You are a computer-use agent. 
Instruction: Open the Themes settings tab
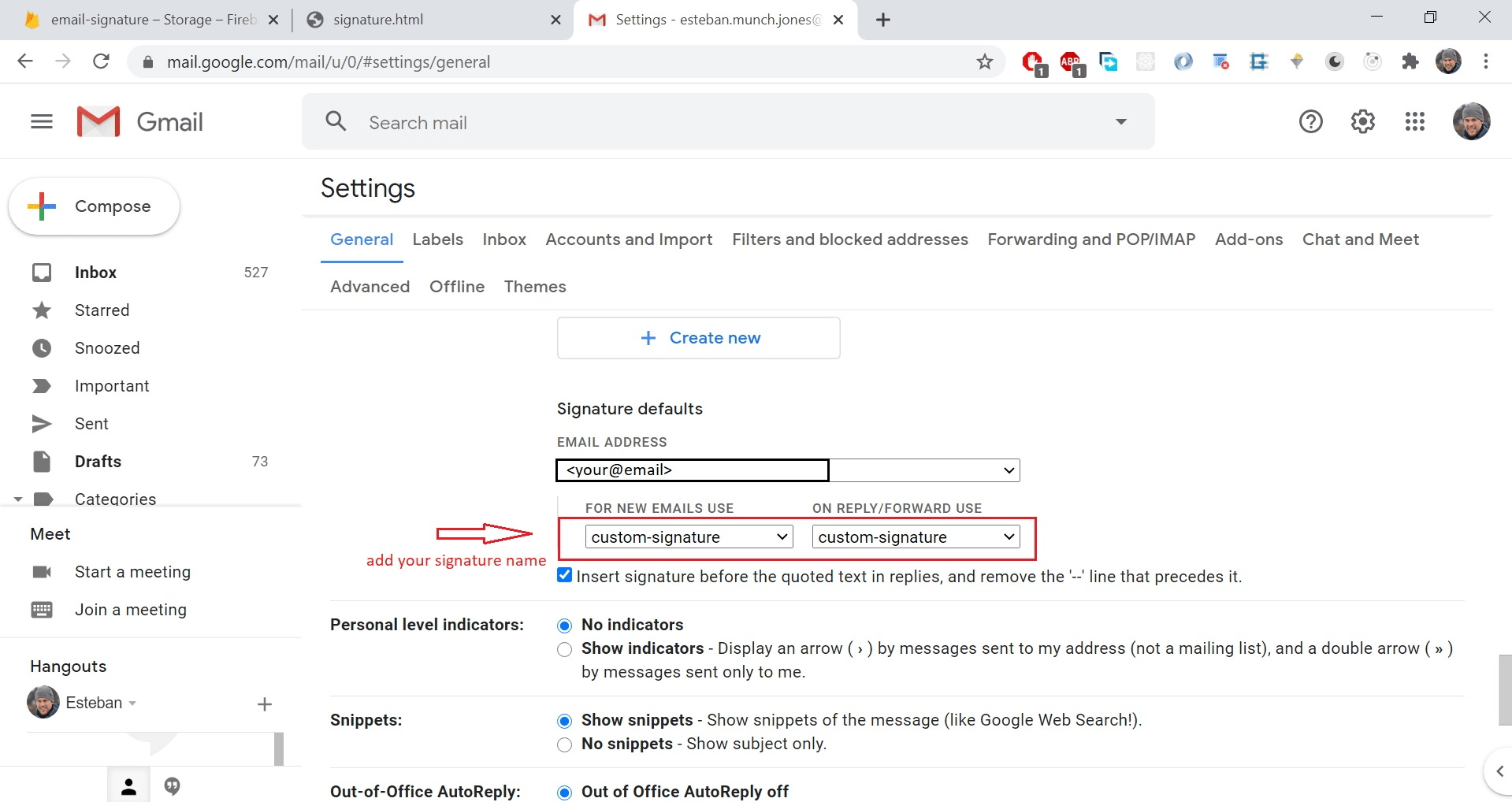click(x=534, y=287)
